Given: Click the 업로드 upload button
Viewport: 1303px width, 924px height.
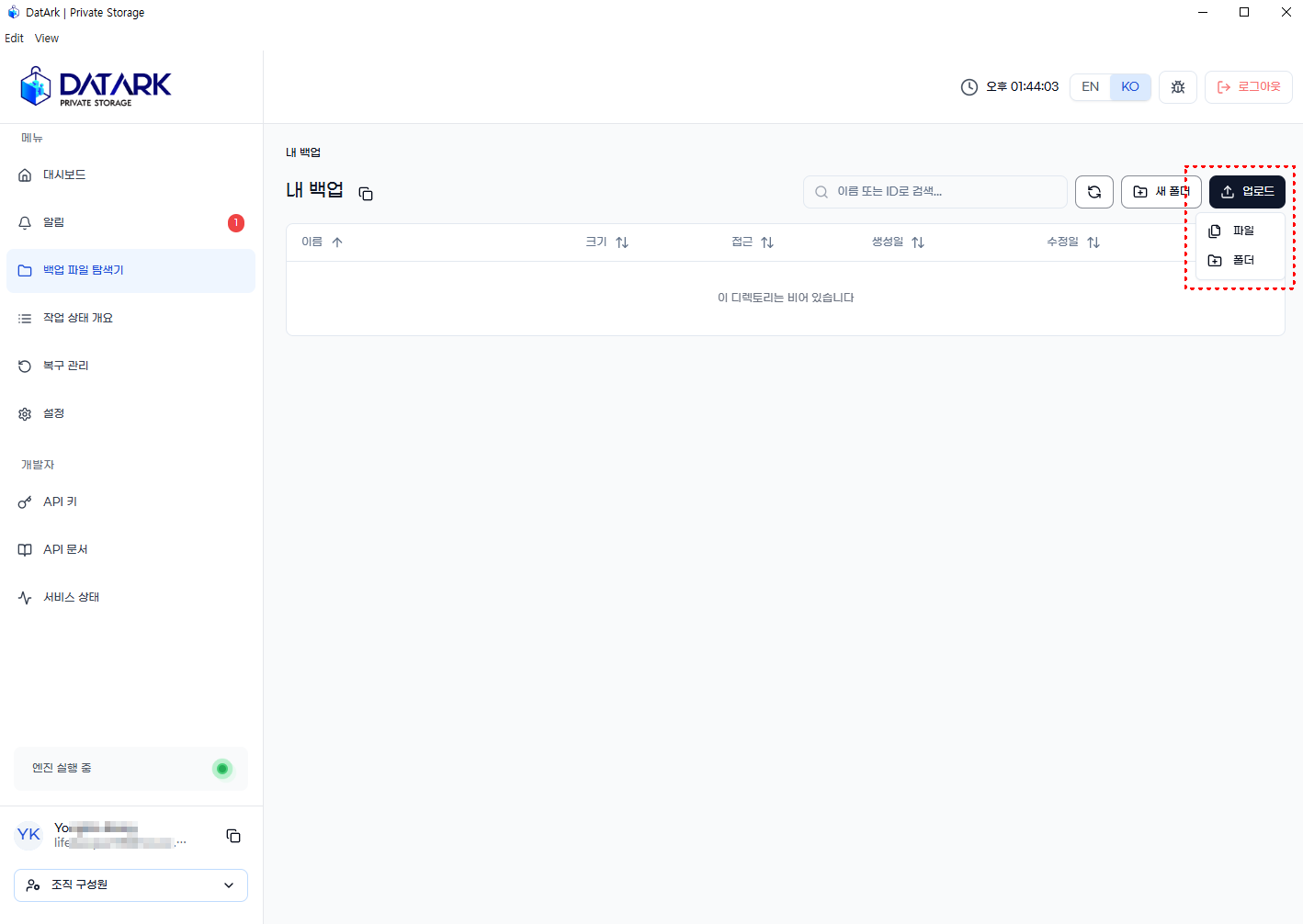Looking at the screenshot, I should point(1247,192).
